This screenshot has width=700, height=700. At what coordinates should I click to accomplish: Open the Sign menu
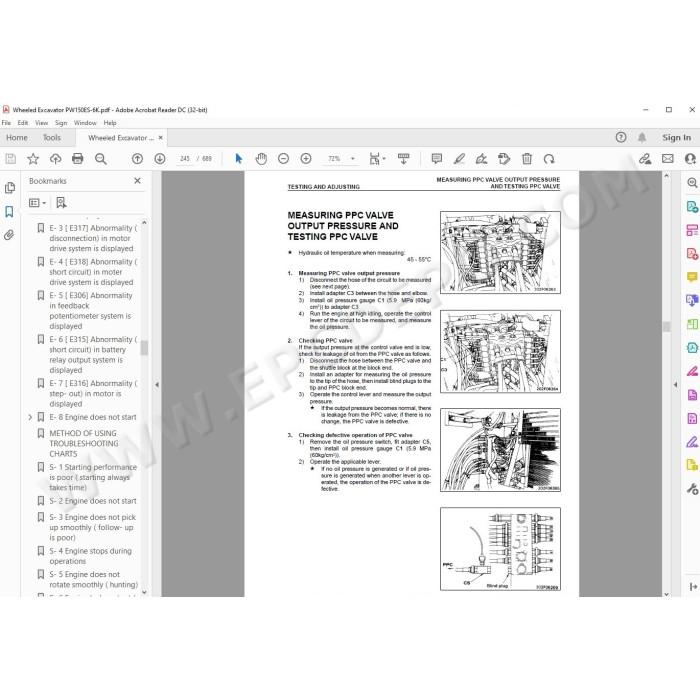61,123
